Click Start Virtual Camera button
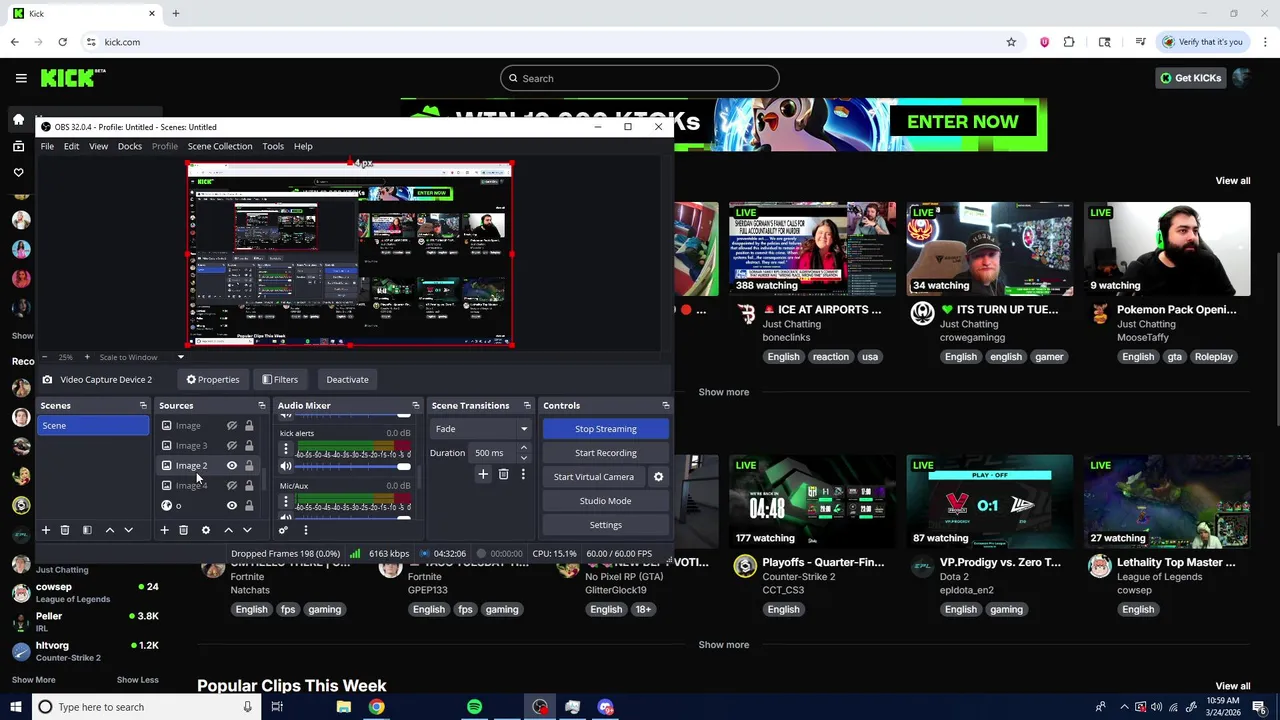1280x720 pixels. coord(594,477)
